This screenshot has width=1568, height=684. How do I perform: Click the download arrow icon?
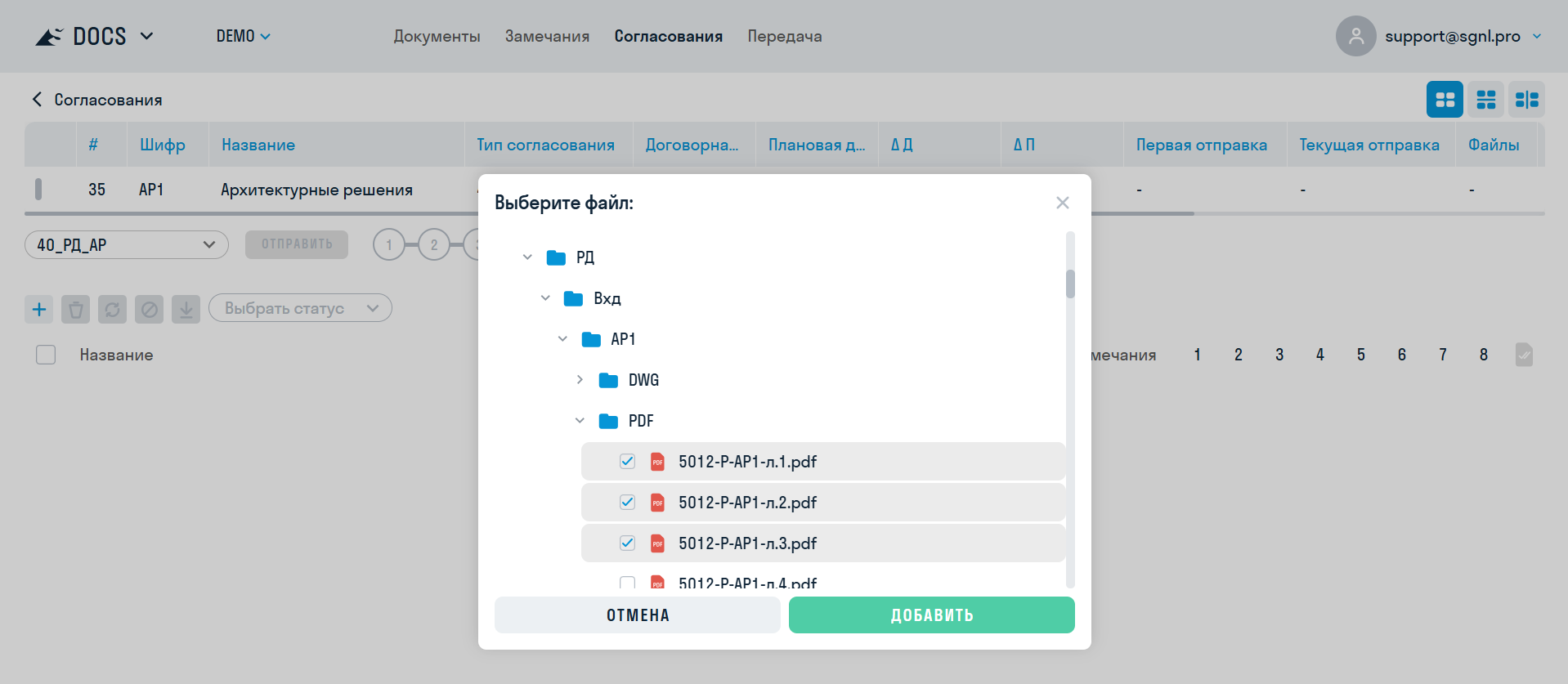click(x=186, y=309)
